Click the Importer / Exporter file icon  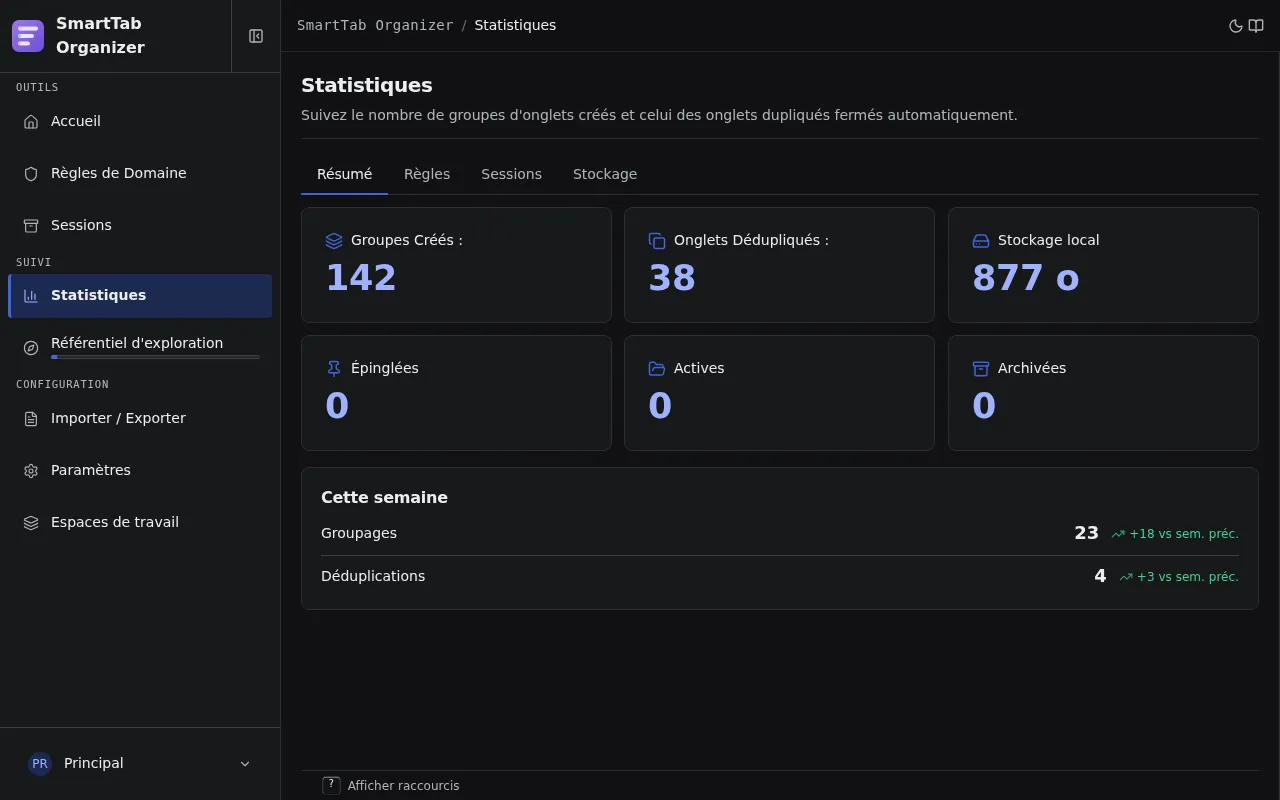pyautogui.click(x=31, y=418)
